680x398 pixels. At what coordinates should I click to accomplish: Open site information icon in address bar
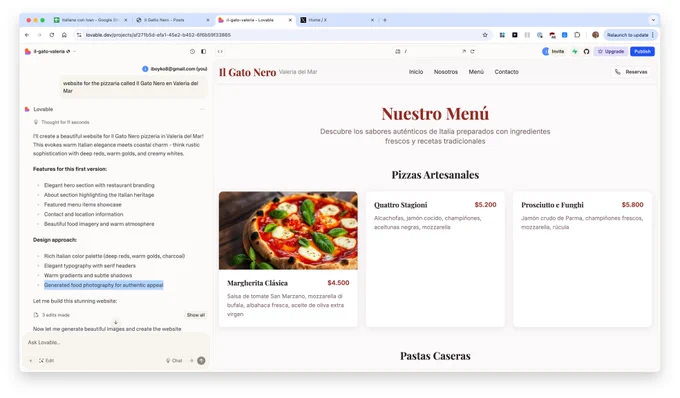79,35
